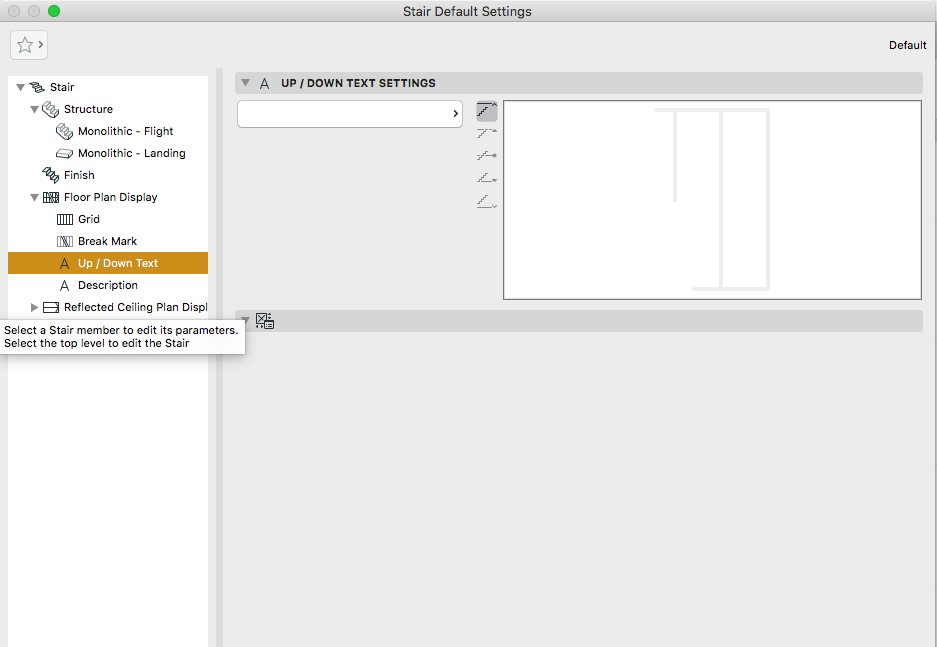
Task: Select Grid under Floor Plan Display
Action: click(88, 219)
